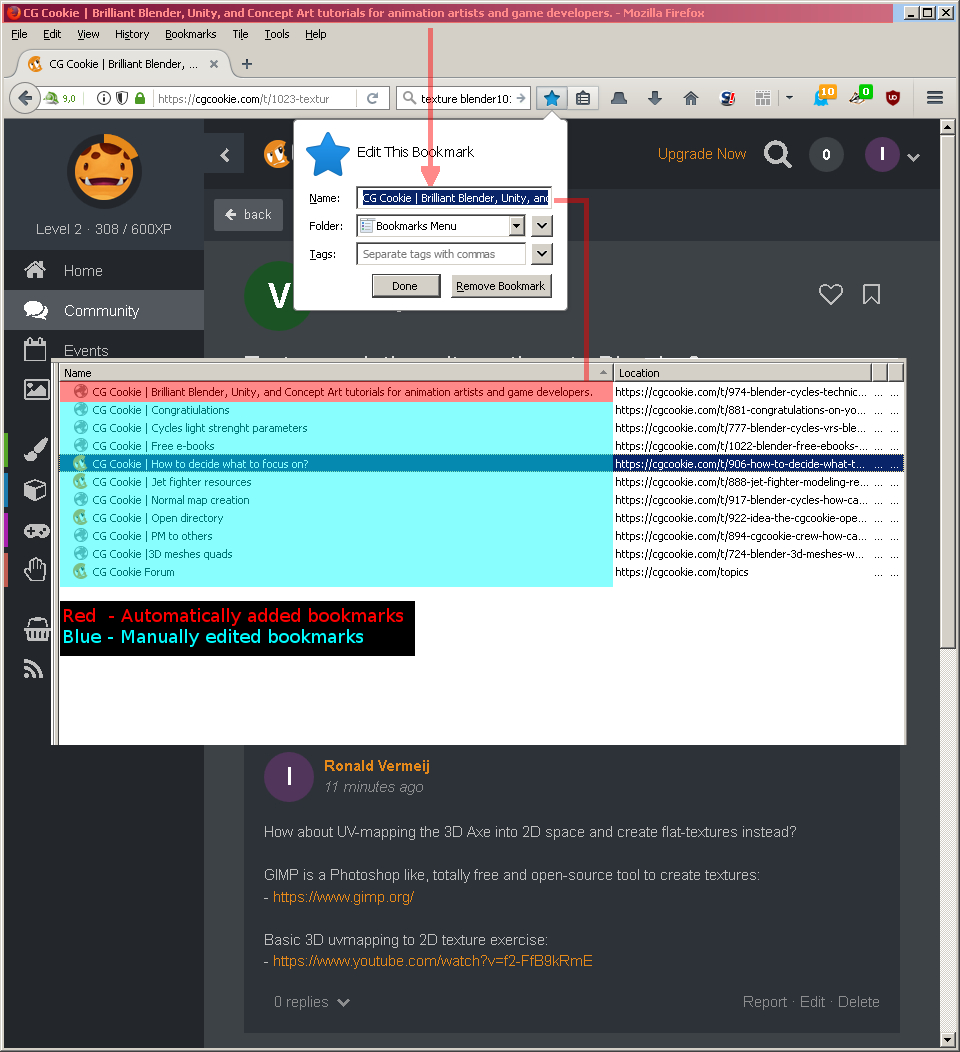Select bookmark 'CG Cookie | PM to others'

click(336, 536)
